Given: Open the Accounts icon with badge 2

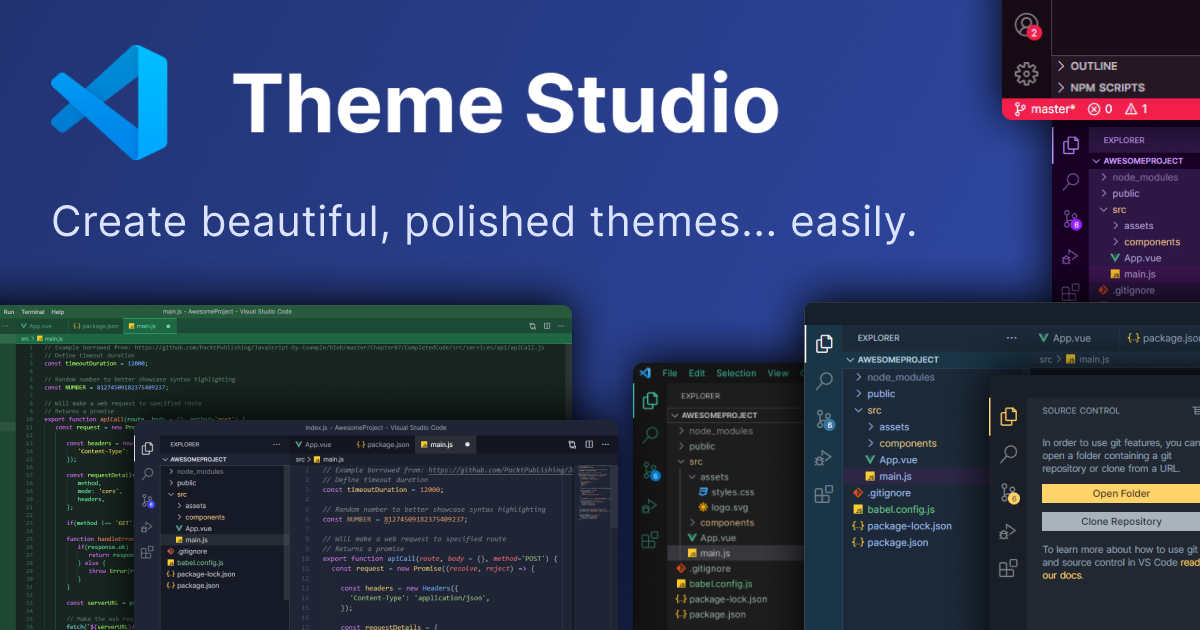Looking at the screenshot, I should tap(1026, 25).
